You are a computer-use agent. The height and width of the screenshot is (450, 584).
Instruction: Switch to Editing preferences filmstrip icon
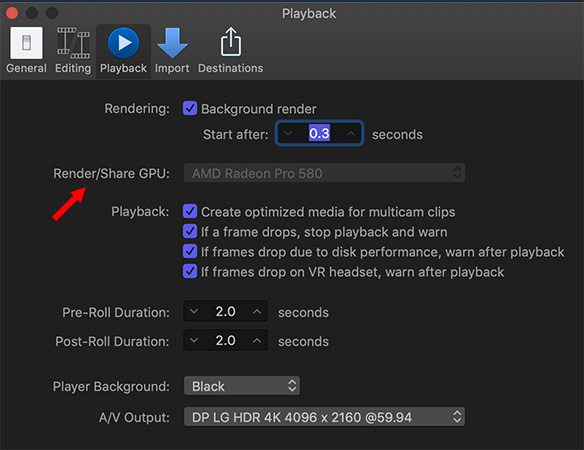[73, 43]
